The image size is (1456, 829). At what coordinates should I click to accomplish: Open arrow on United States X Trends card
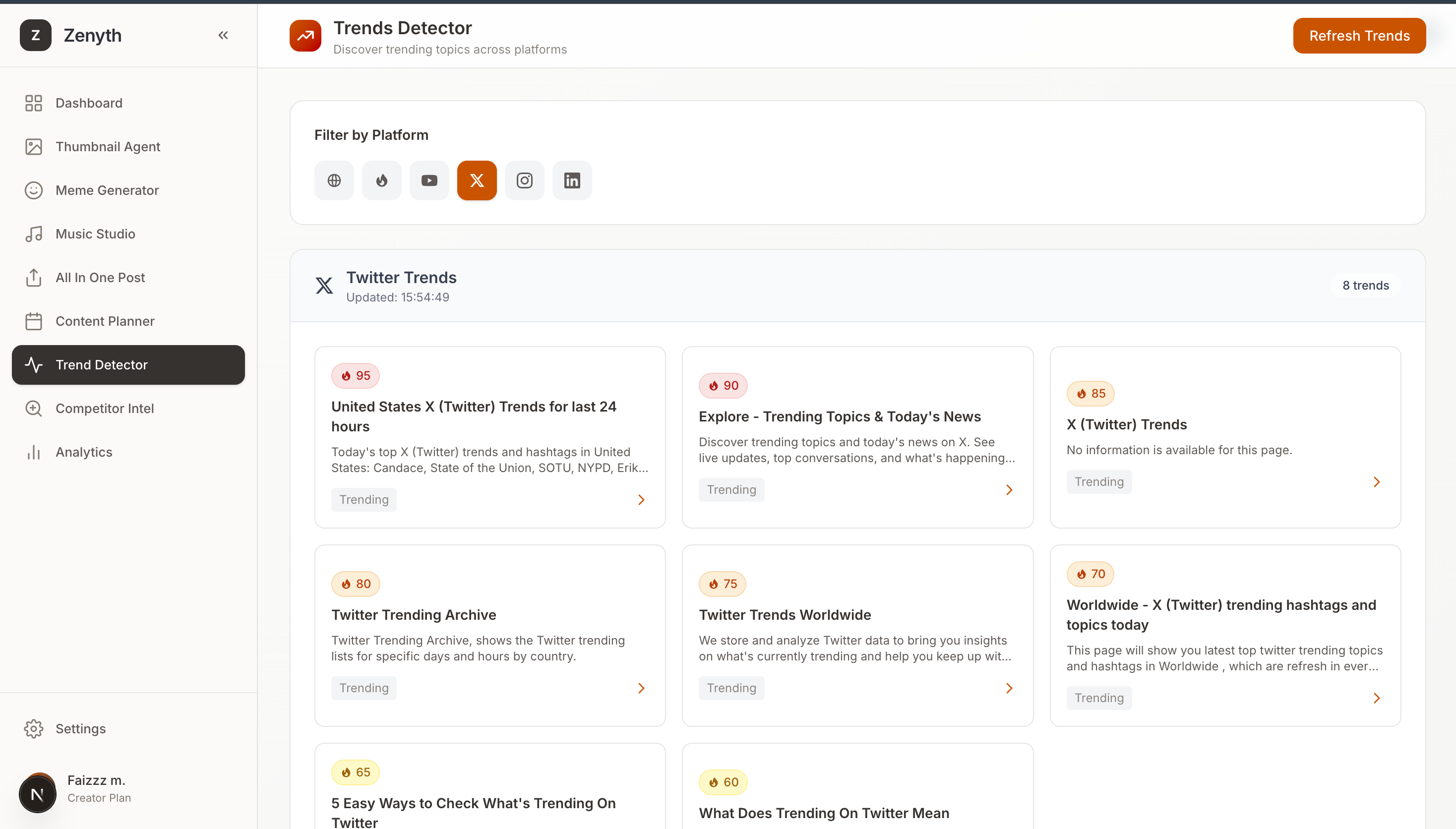coord(641,500)
